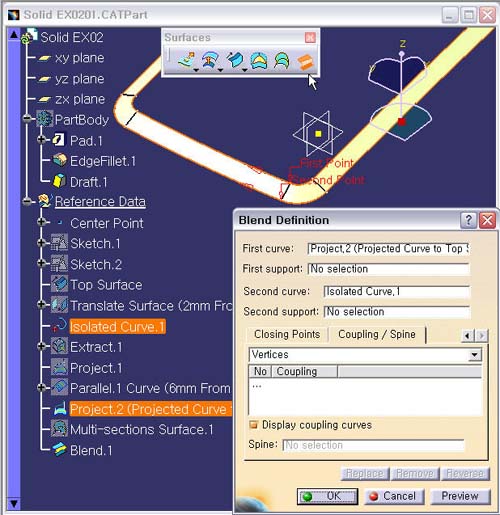Select the Multi-sections surface tool icon
Image resolution: width=500 pixels, height=515 pixels.
(x=282, y=61)
